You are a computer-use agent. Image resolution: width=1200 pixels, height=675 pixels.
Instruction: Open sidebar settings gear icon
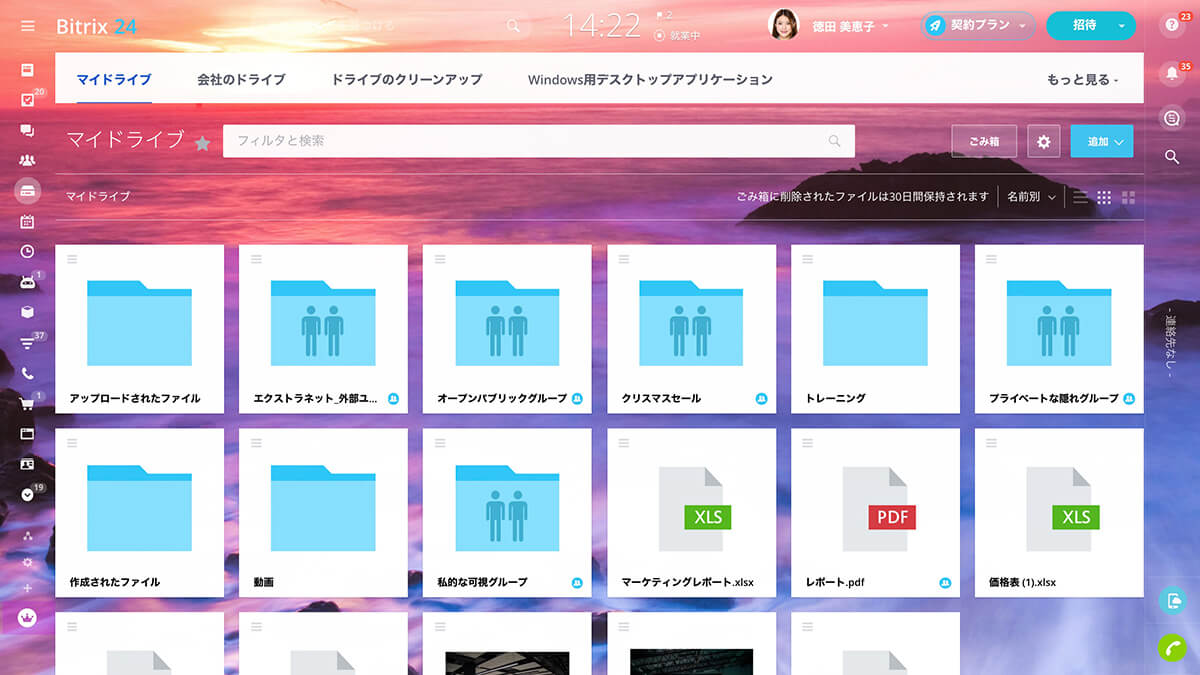coord(27,563)
